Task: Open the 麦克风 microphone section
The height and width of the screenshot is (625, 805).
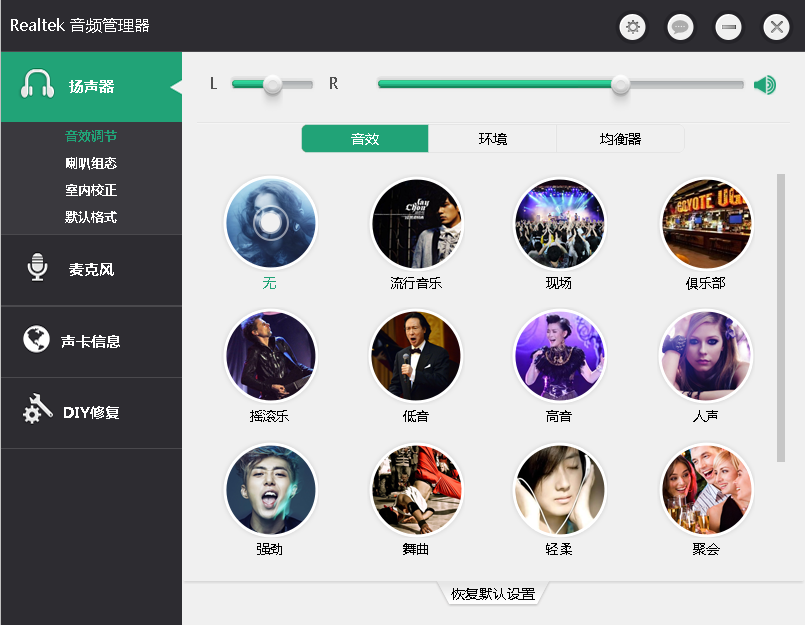Action: (x=91, y=270)
